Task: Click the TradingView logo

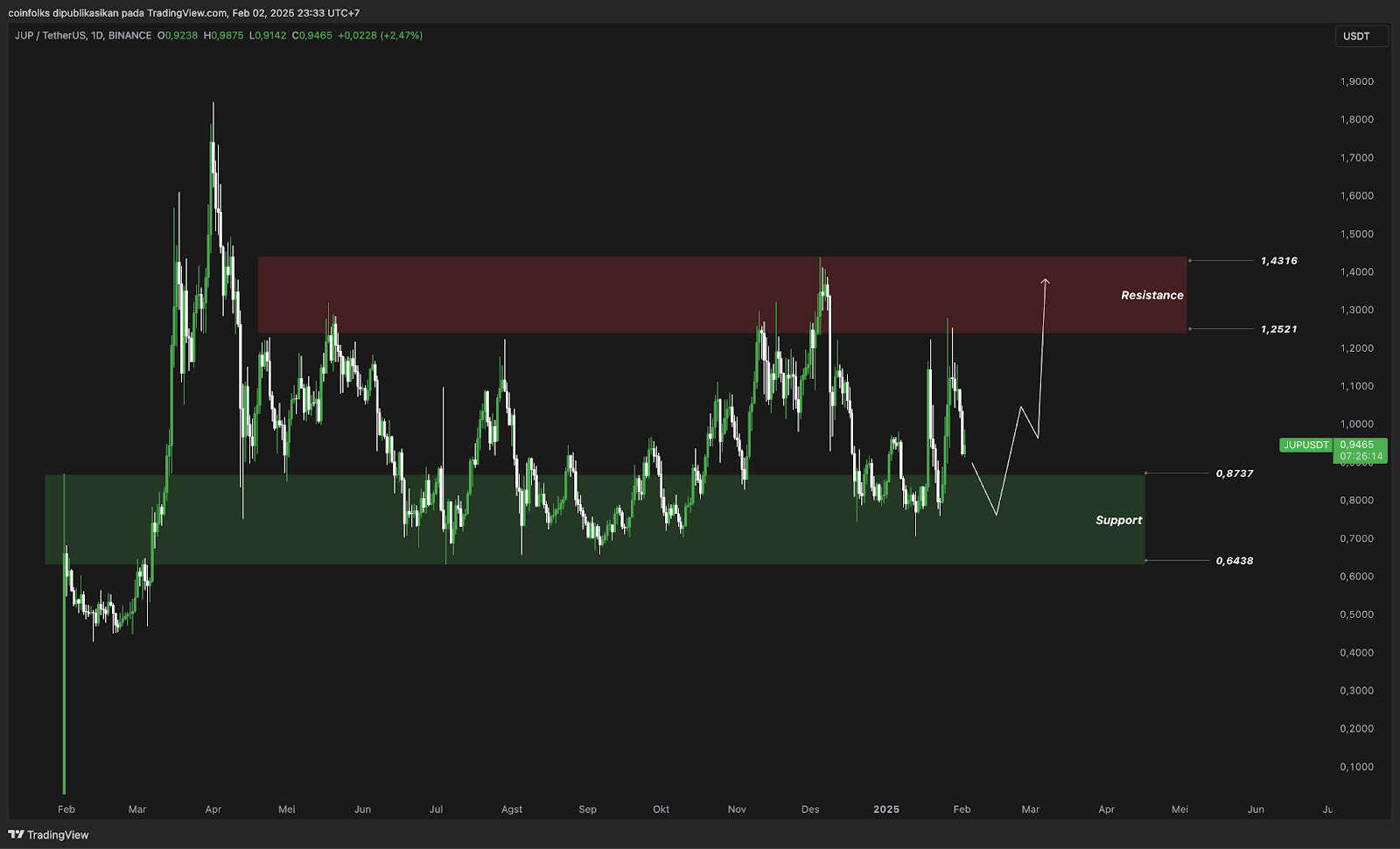Action: coord(48,835)
